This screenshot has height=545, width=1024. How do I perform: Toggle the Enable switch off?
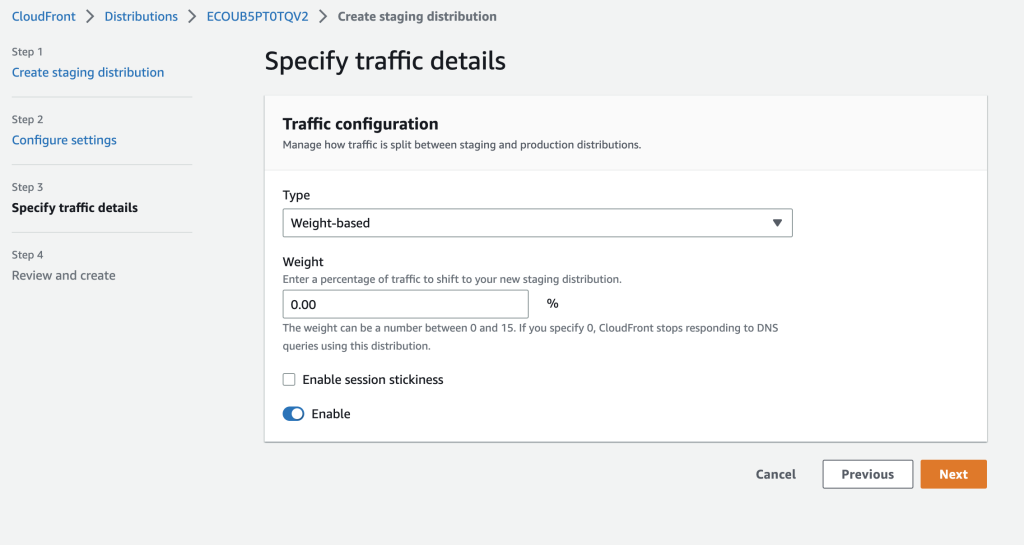pos(293,414)
